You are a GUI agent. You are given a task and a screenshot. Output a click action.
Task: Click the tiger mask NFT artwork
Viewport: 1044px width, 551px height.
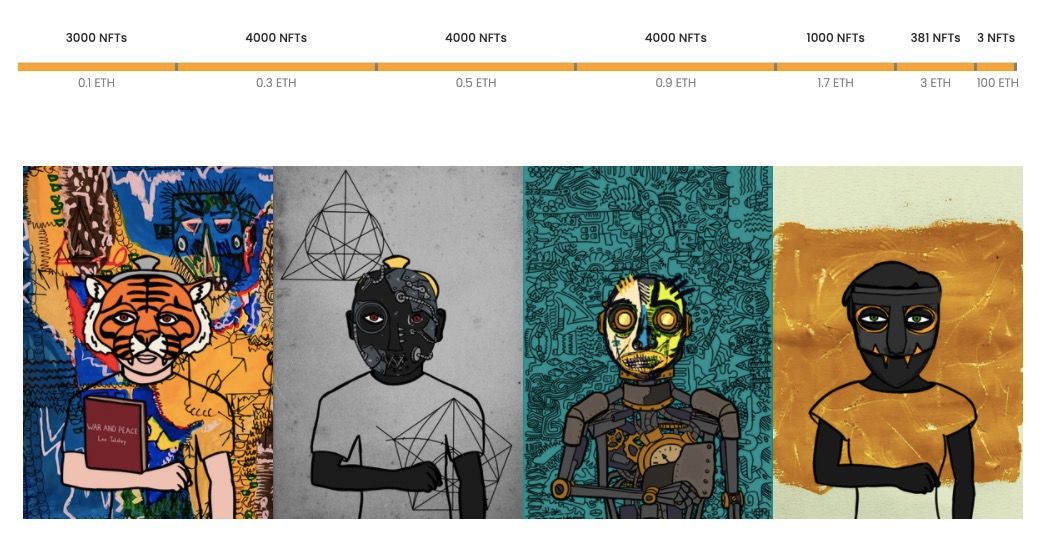point(148,342)
